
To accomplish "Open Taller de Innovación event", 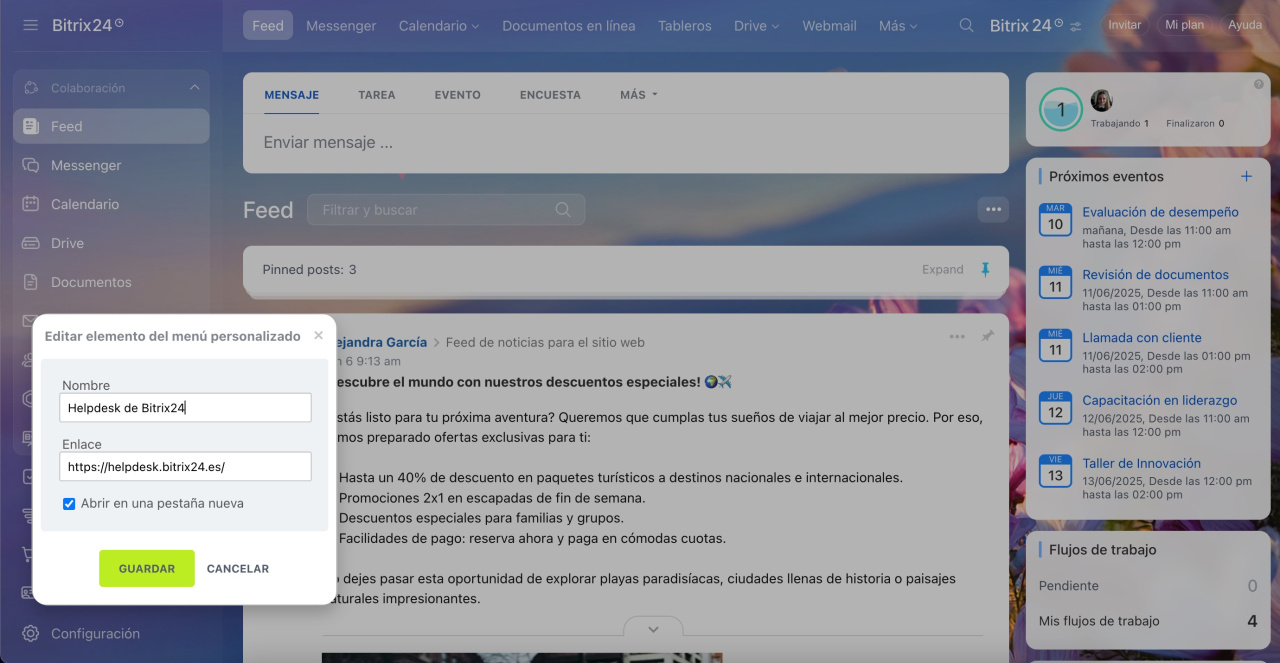I will tap(1141, 463).
